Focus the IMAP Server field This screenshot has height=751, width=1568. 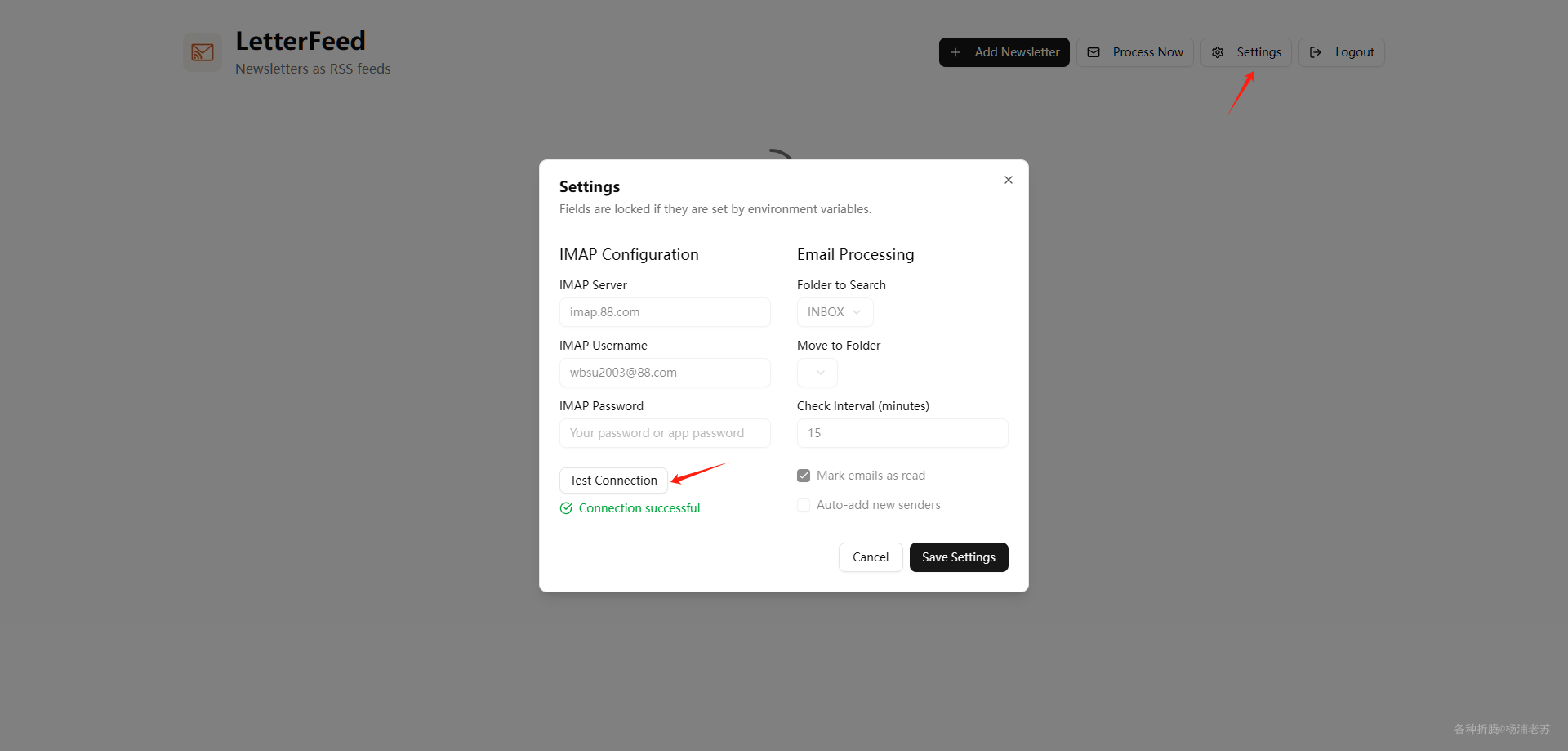click(x=665, y=312)
